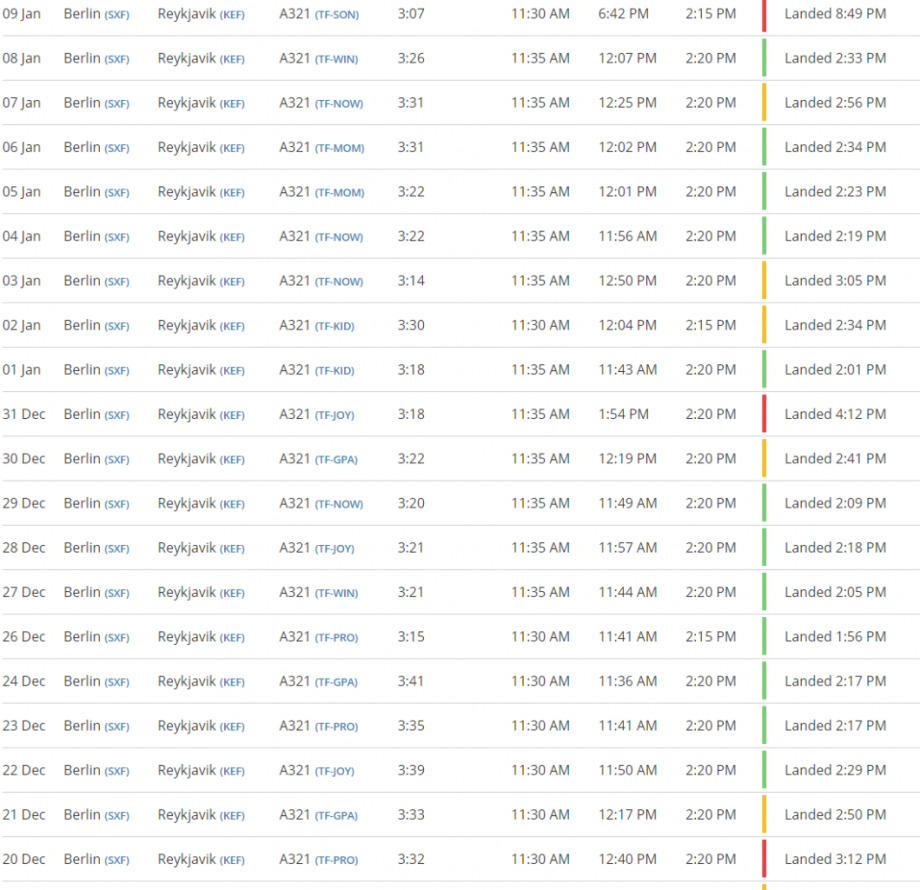Click the 'Landed 4:12 PM' status text
Screen dimensions: 920x890
pyautogui.click(x=835, y=414)
